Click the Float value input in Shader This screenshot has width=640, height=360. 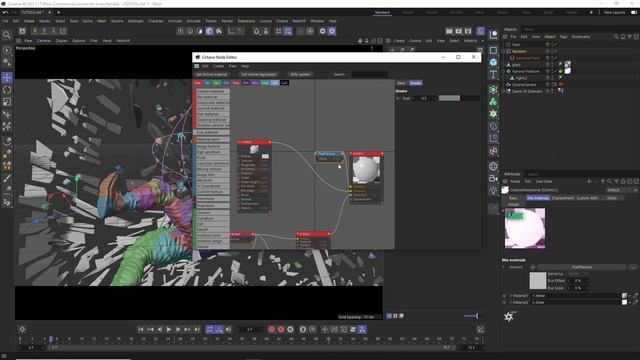coord(424,98)
